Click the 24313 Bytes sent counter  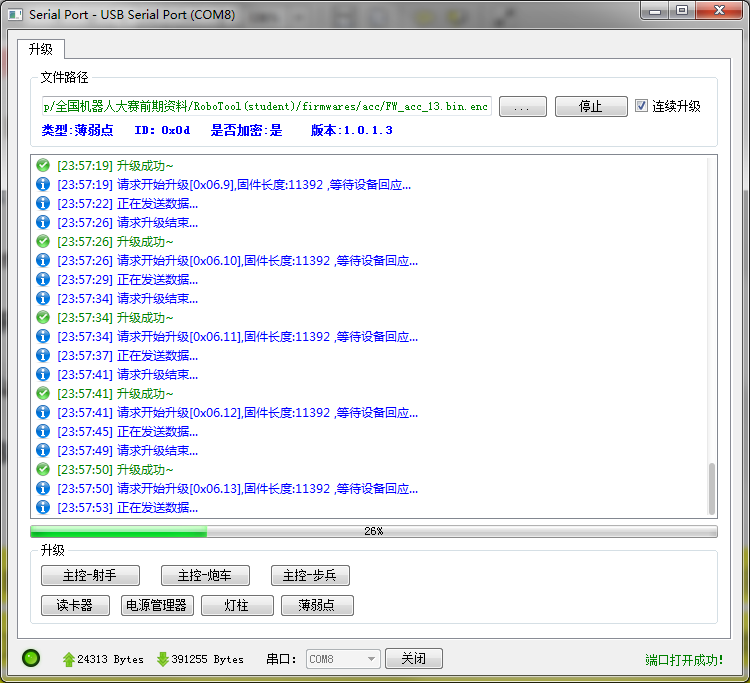110,659
